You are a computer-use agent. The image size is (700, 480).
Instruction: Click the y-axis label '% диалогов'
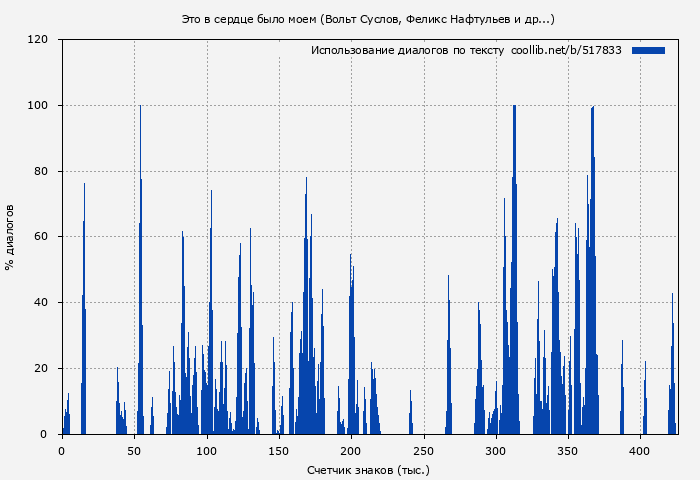(x=10, y=237)
